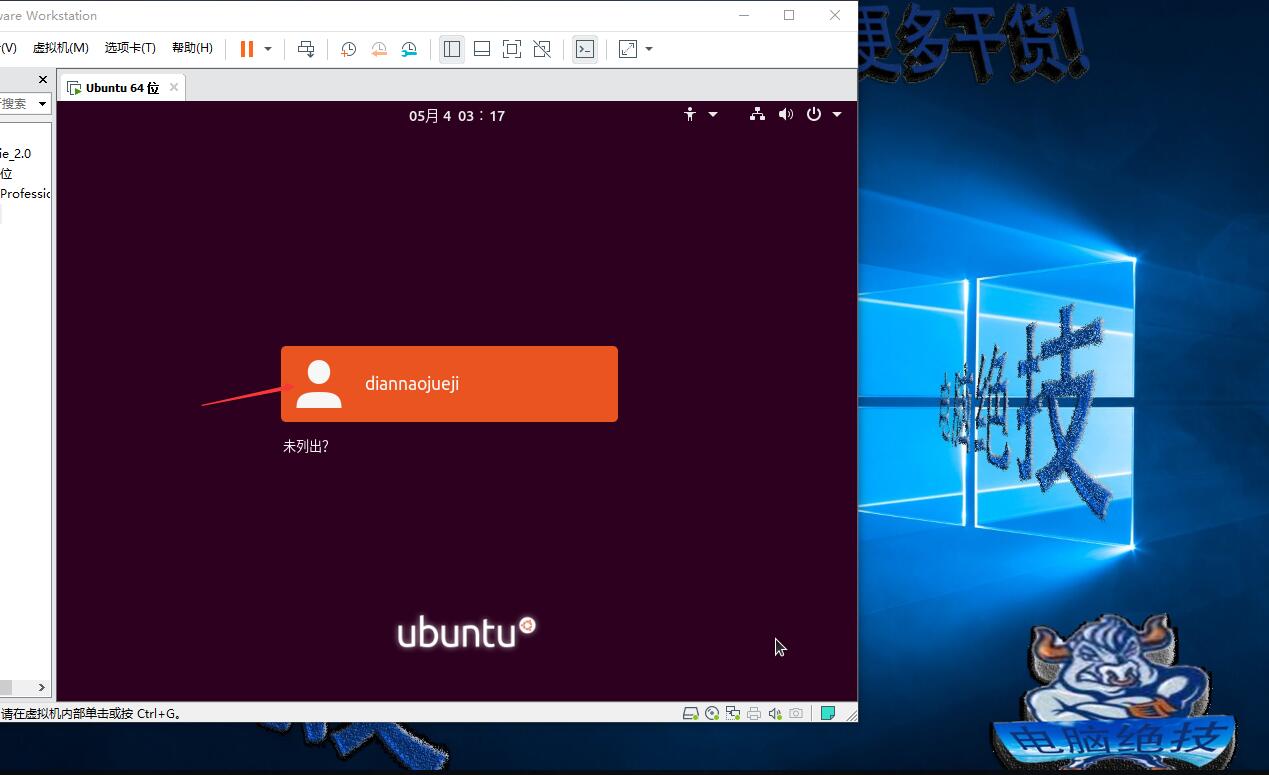The width and height of the screenshot is (1269, 775).
Task: Open the power options dropdown beside the pause icon
Action: click(268, 49)
